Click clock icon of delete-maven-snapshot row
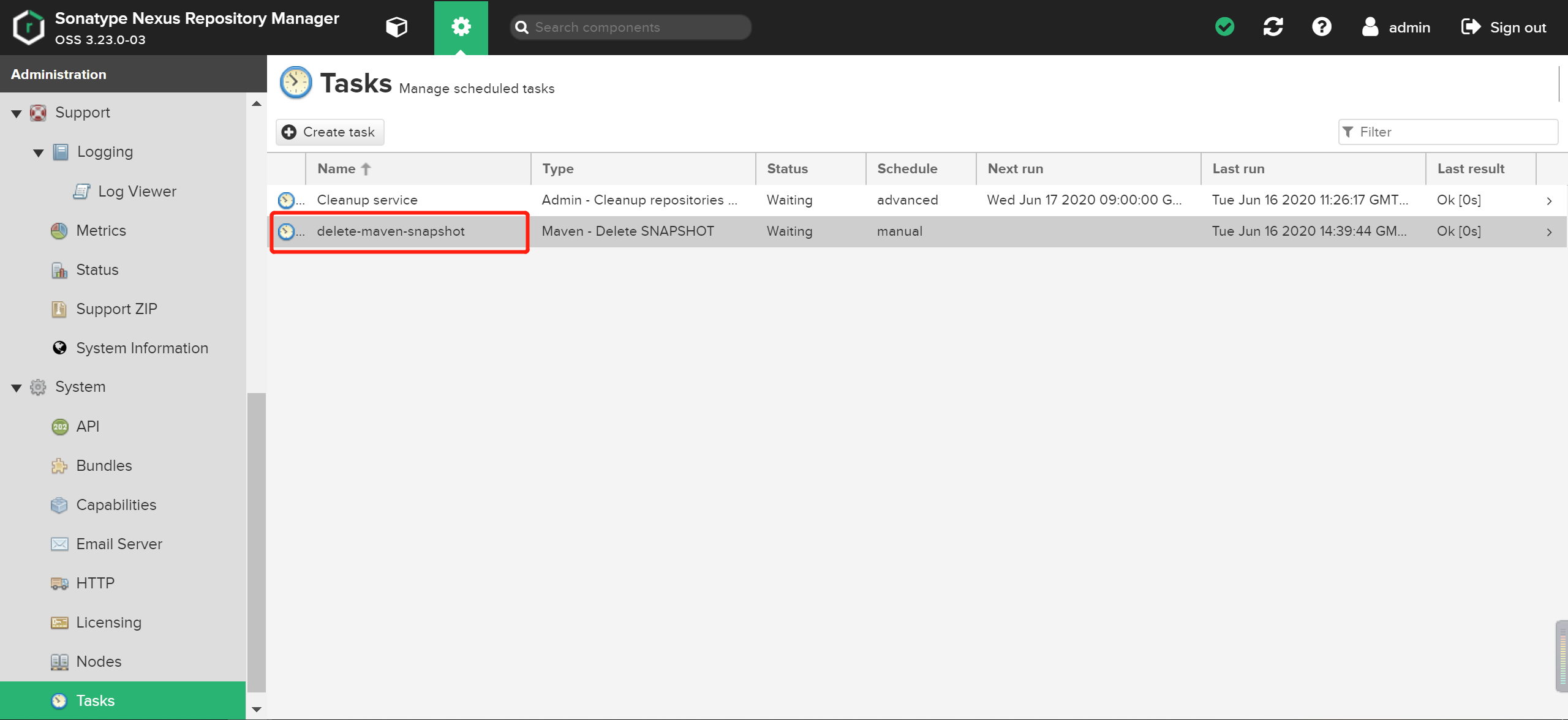The height and width of the screenshot is (720, 1568). pyautogui.click(x=286, y=231)
